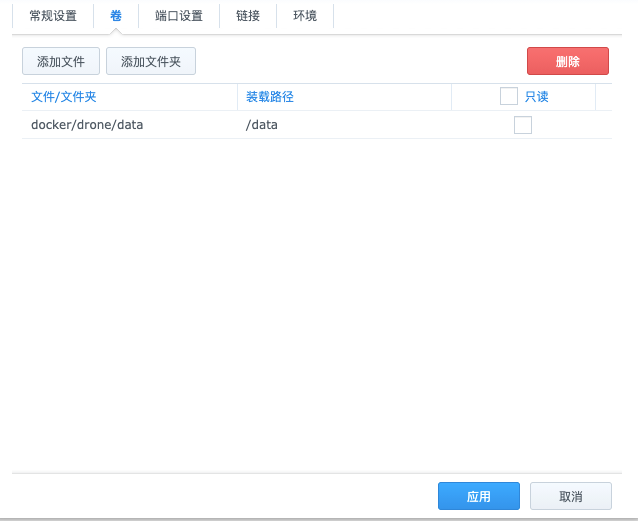Click the empty header cell right of 只读

click(604, 97)
